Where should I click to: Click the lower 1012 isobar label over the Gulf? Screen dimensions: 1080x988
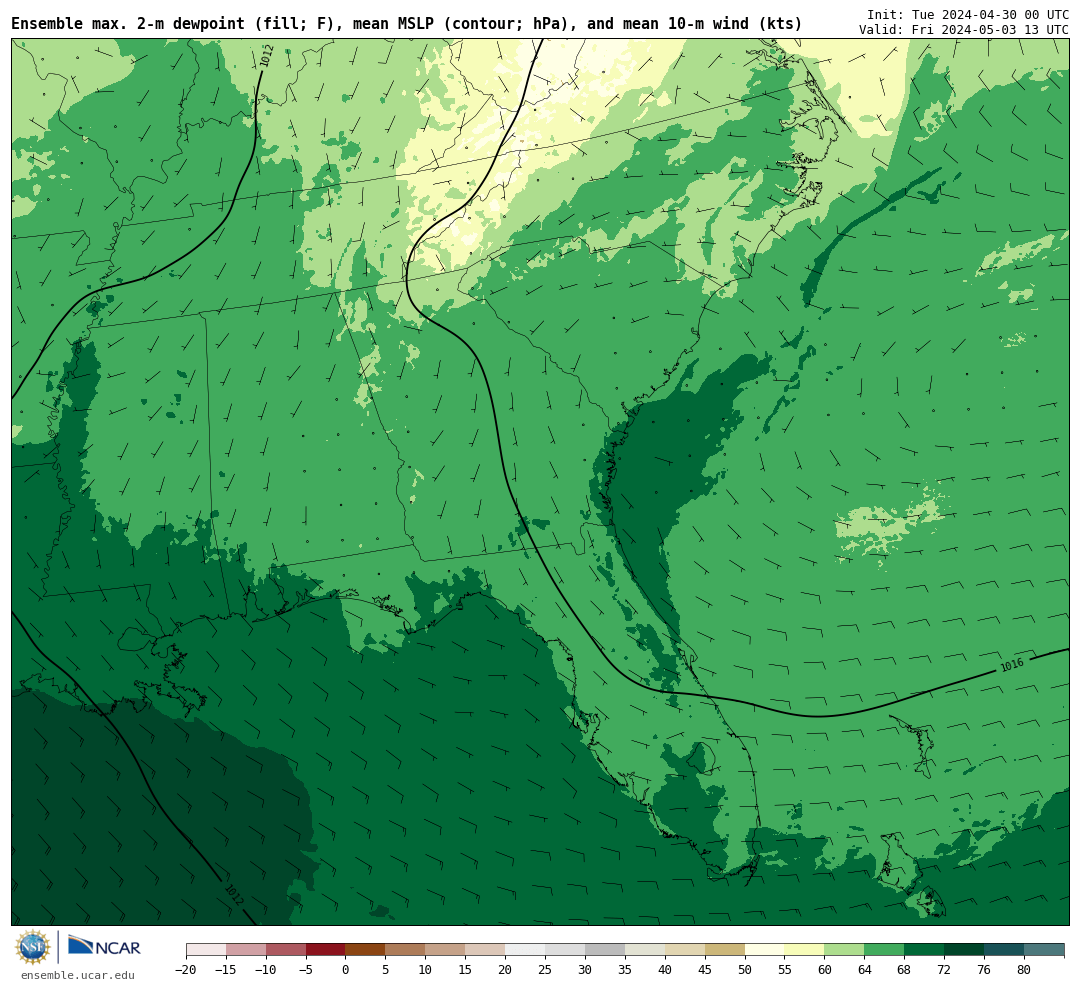click(x=234, y=894)
